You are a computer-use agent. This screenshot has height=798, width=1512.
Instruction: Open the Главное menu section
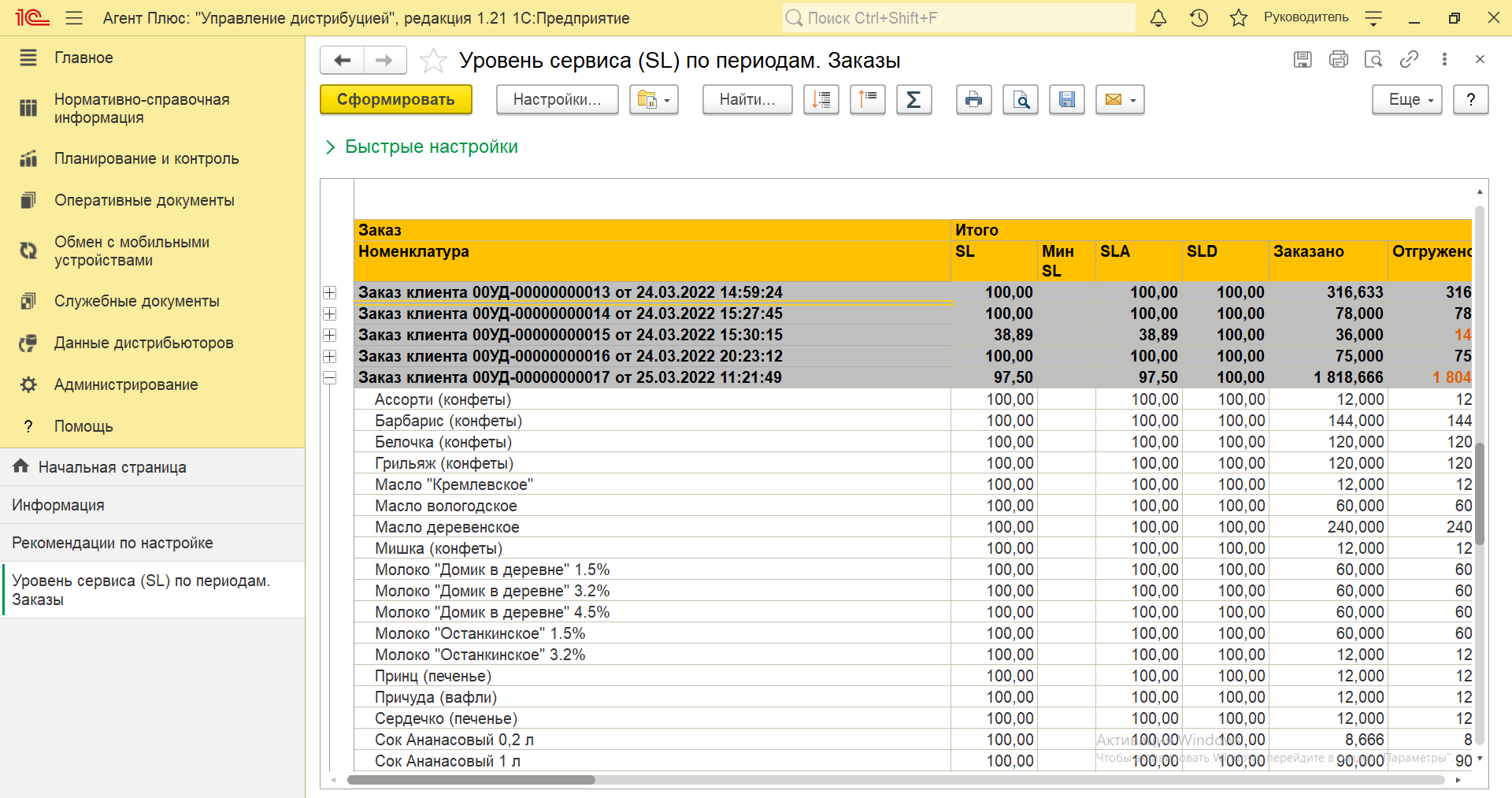point(152,58)
